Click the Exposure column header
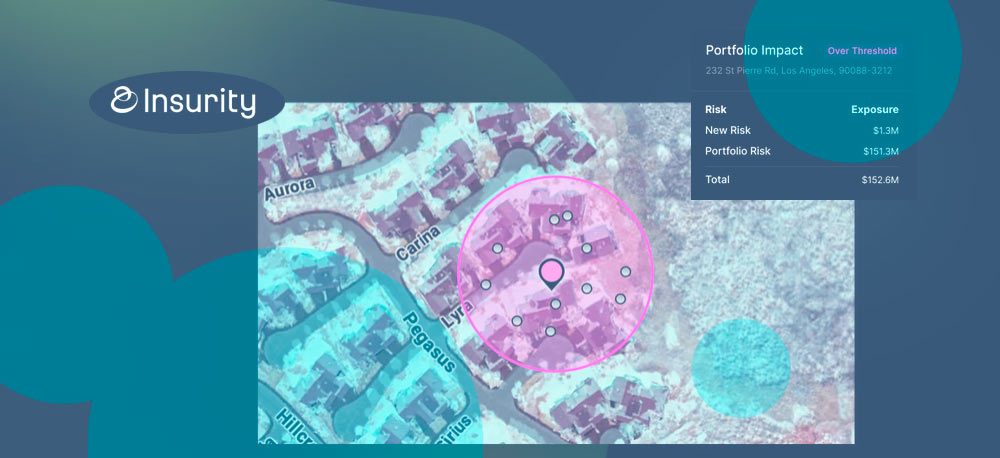This screenshot has width=1000, height=458. (x=875, y=110)
